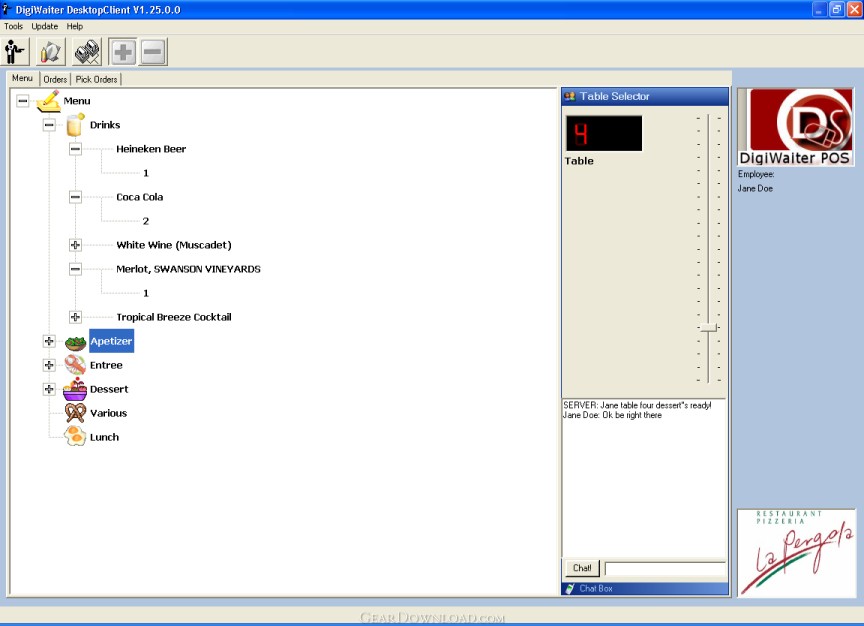Collapse the Coca Cola node
This screenshot has width=864, height=626.
point(75,197)
